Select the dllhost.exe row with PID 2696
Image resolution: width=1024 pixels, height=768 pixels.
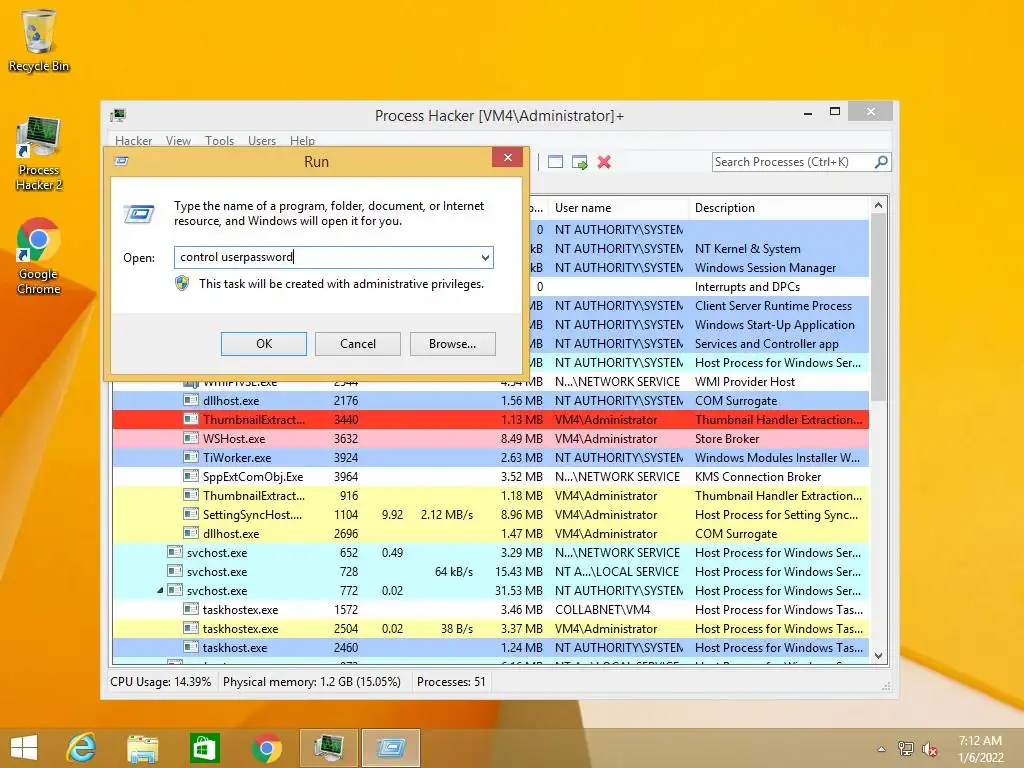point(490,534)
